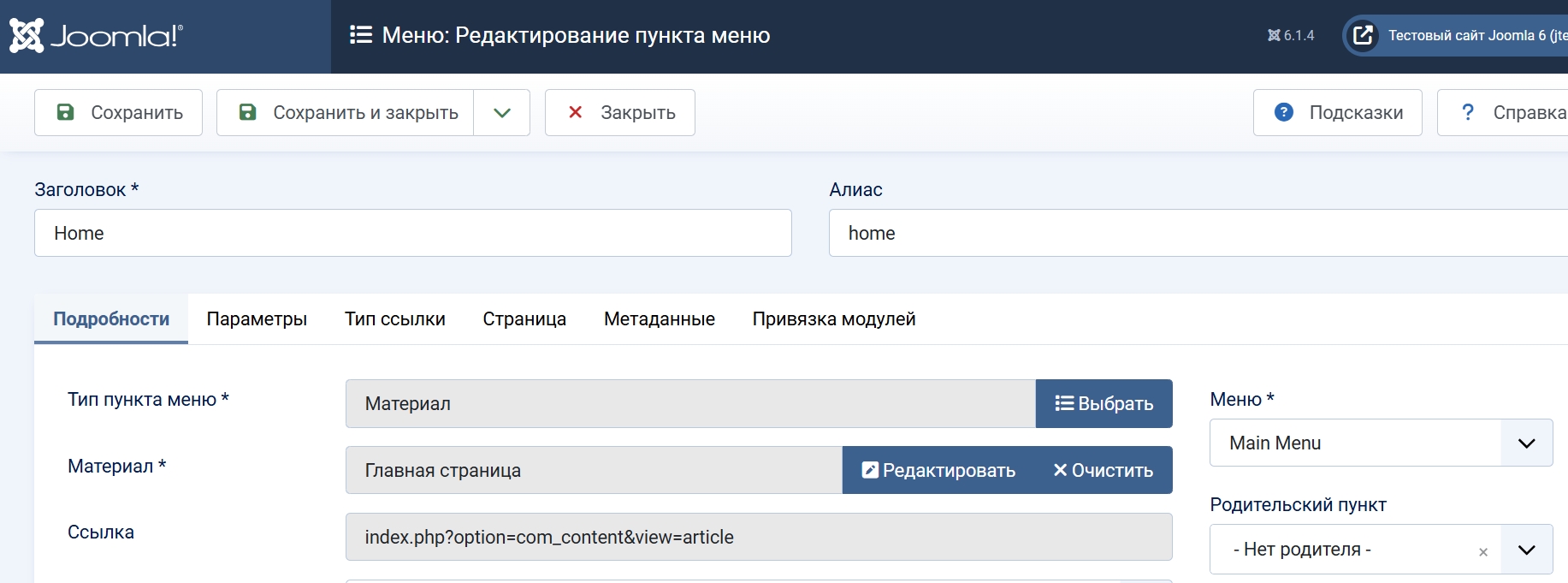Click the Ссылка field with index.php URL
Viewport: 1568px width, 583px height.
759,537
